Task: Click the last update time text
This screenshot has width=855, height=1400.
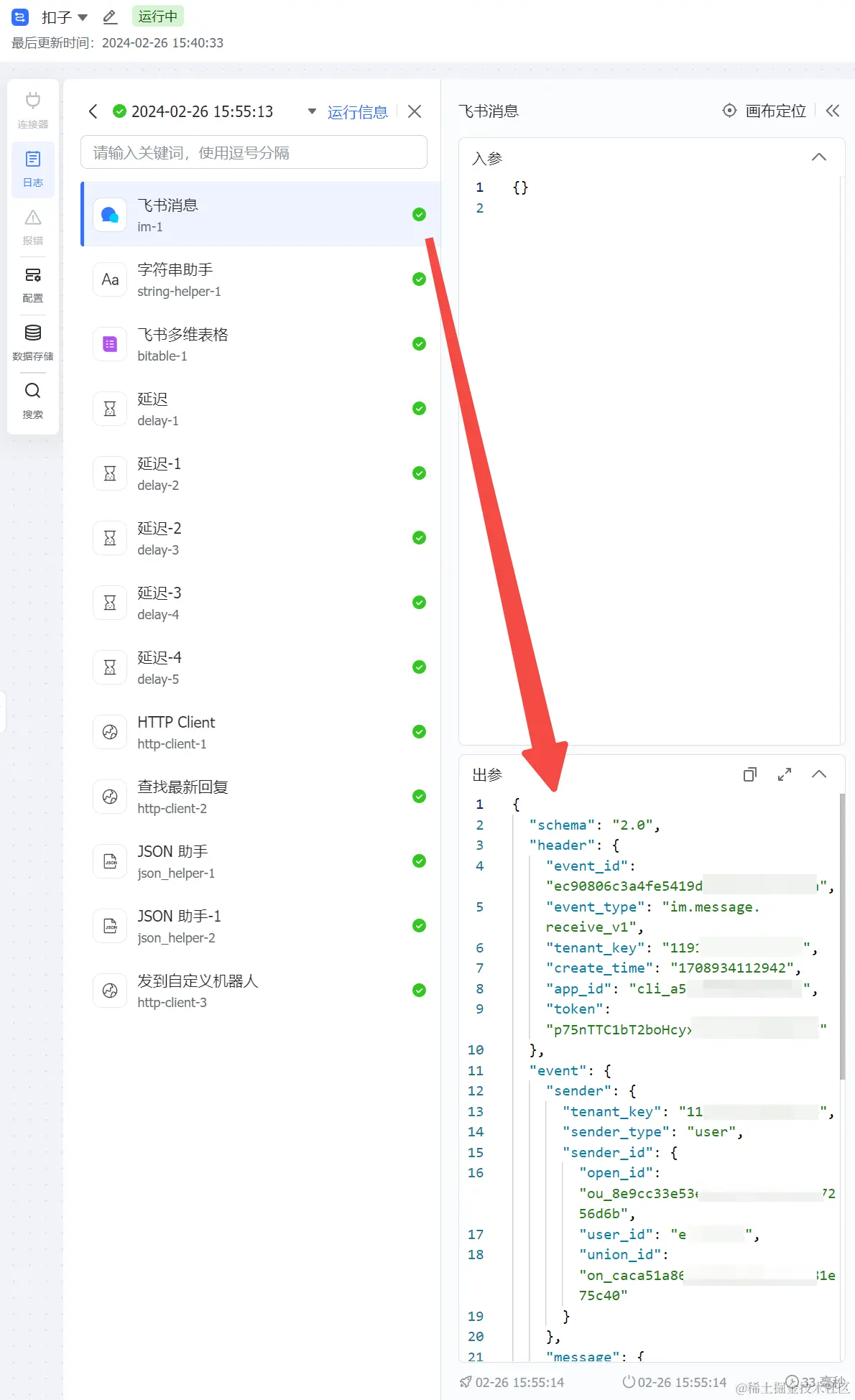Action: click(117, 43)
